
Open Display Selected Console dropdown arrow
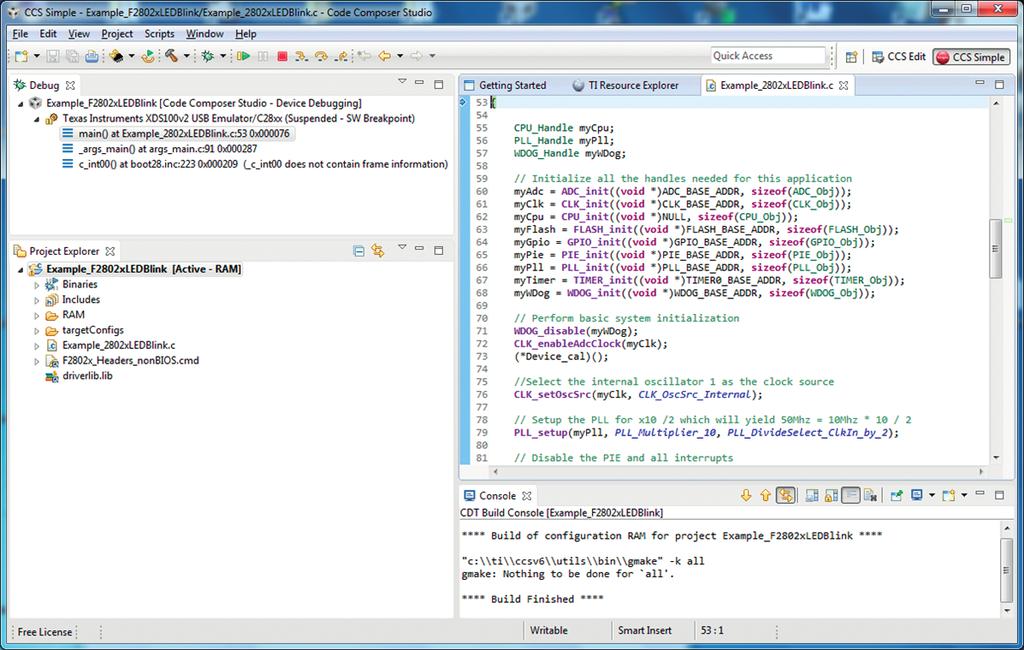pyautogui.click(x=932, y=495)
